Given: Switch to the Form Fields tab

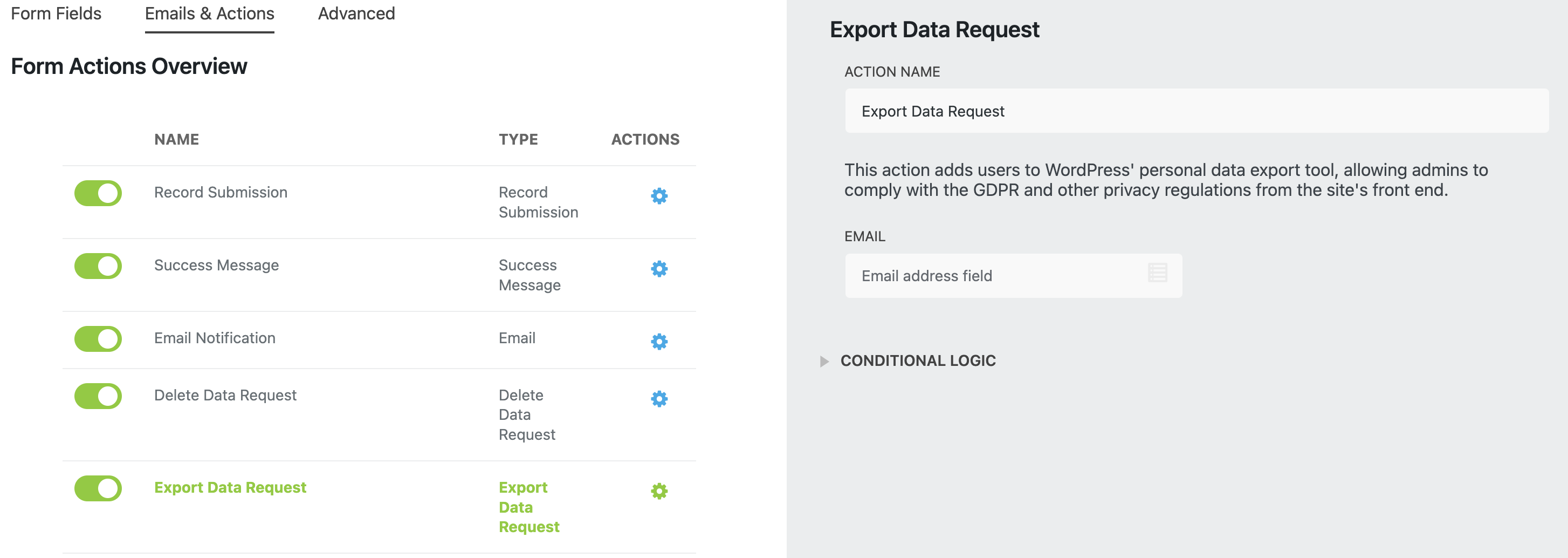Looking at the screenshot, I should pos(56,13).
